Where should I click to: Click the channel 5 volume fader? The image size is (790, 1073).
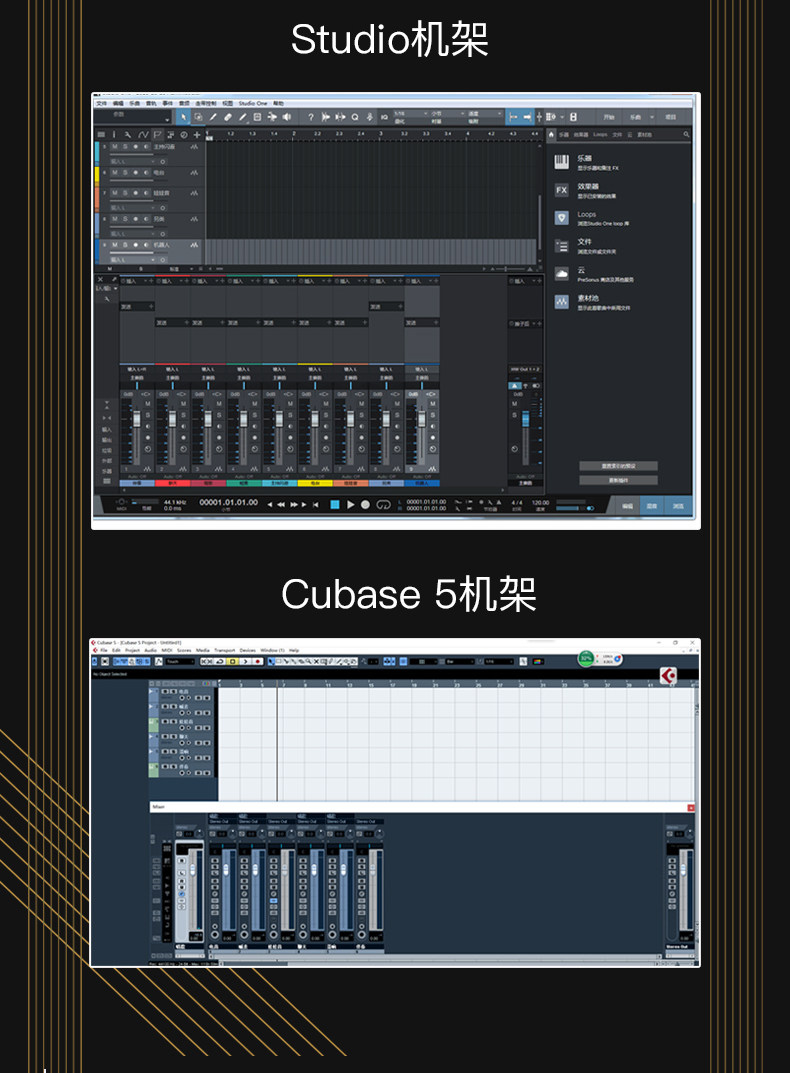[x=279, y=419]
